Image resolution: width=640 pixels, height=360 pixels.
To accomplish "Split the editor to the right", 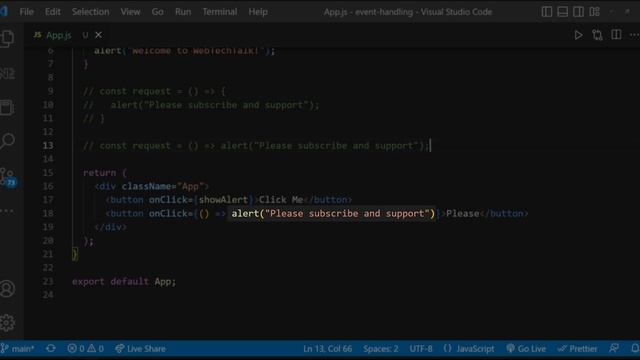I will click(616, 35).
